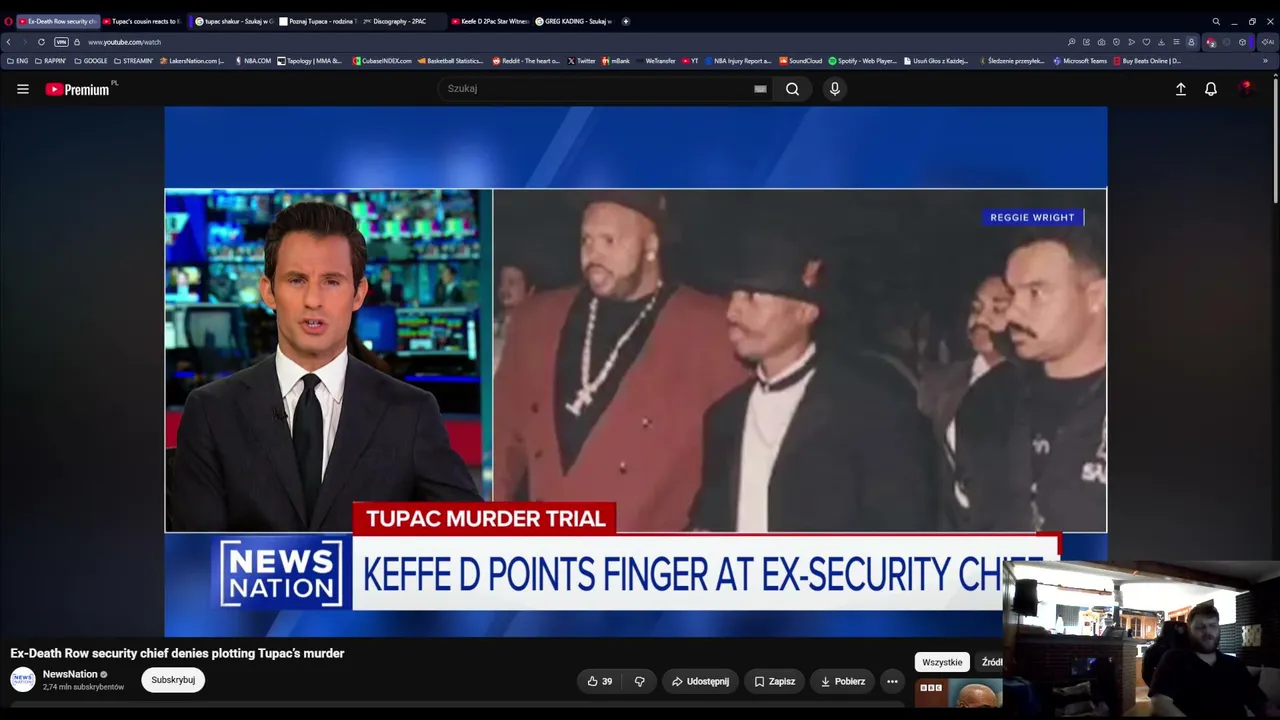Image resolution: width=1280 pixels, height=720 pixels.
Task: Start voice search with the microphone icon
Action: click(x=835, y=89)
